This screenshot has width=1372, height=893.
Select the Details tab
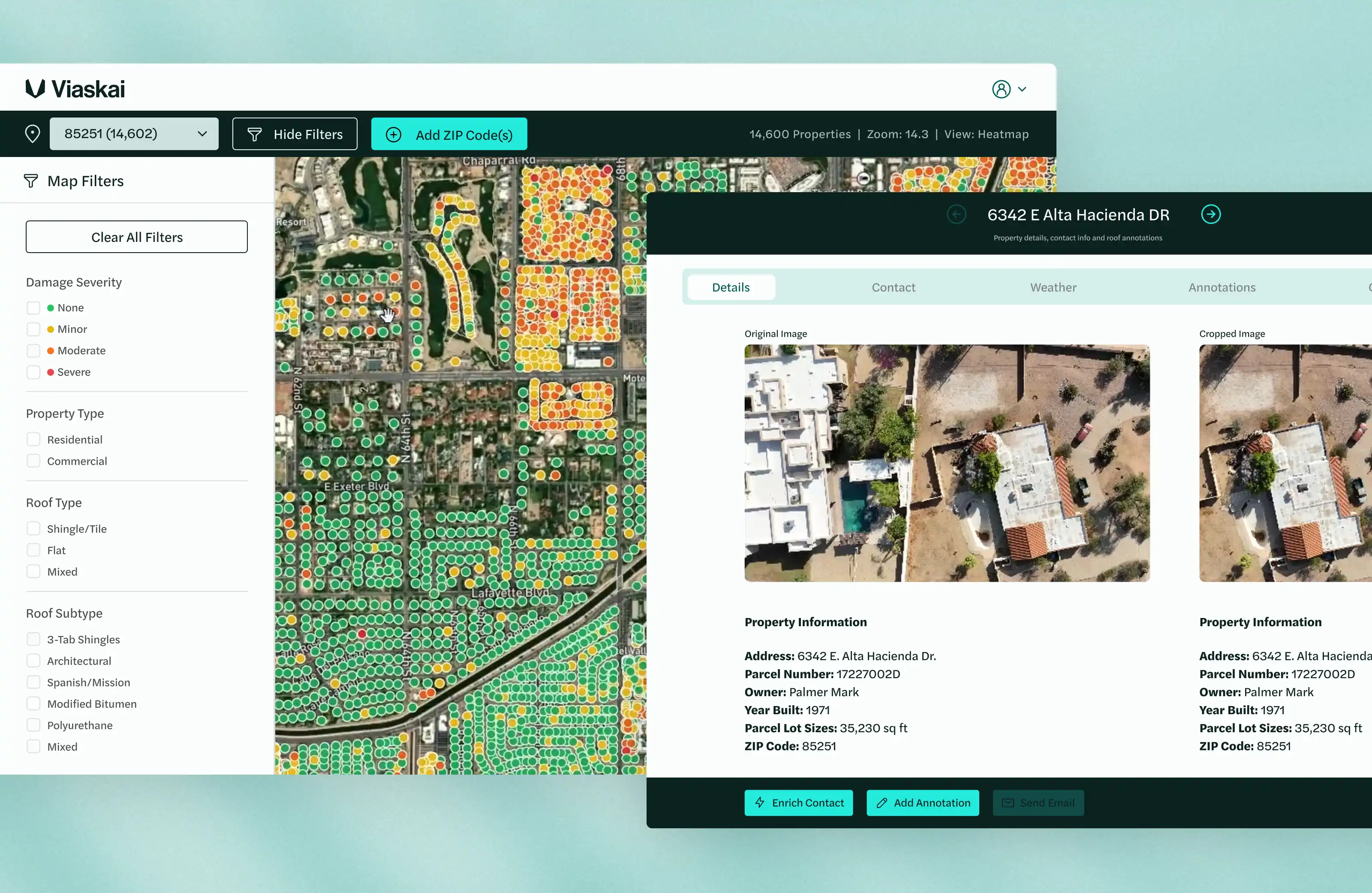pos(731,287)
